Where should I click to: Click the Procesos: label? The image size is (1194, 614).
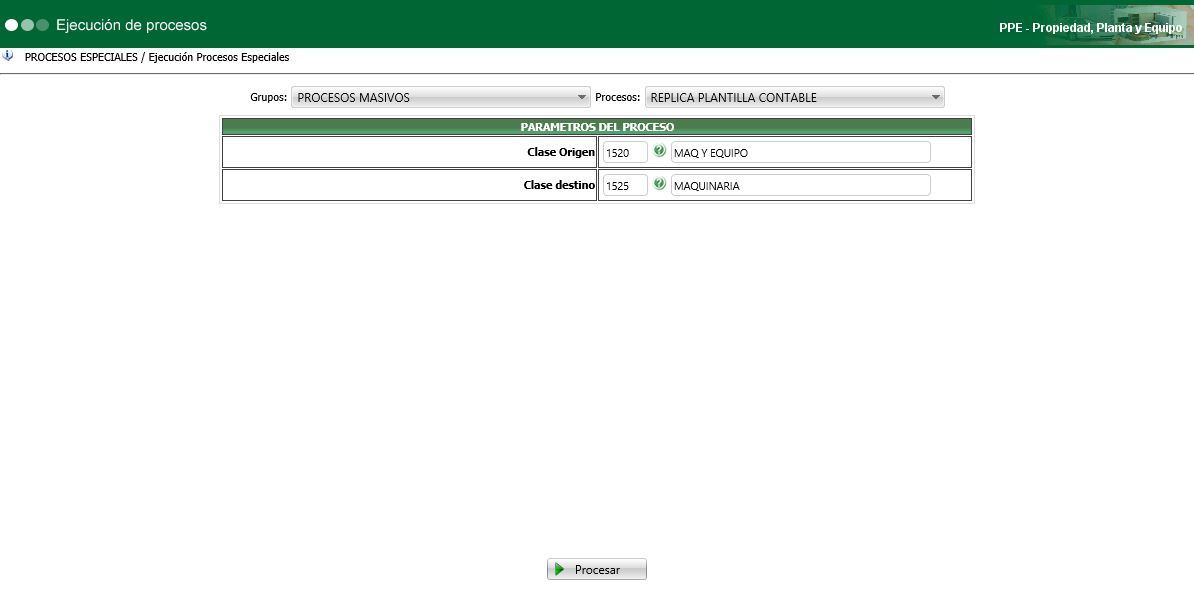[x=618, y=98]
